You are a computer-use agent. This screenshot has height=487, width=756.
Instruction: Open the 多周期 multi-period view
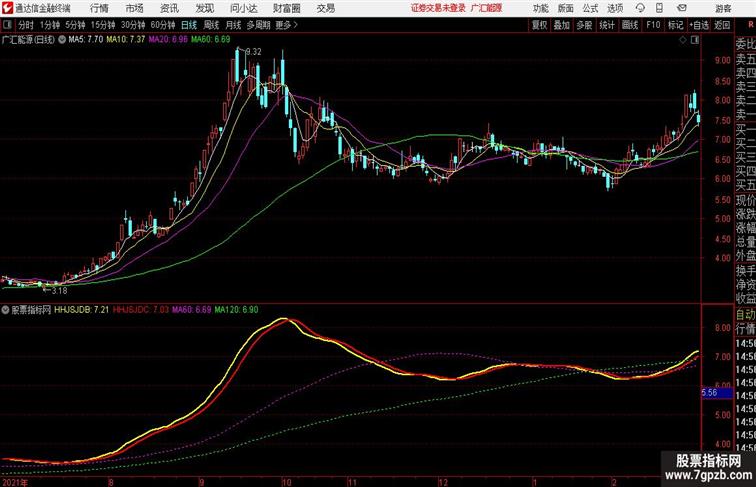pyautogui.click(x=258, y=25)
